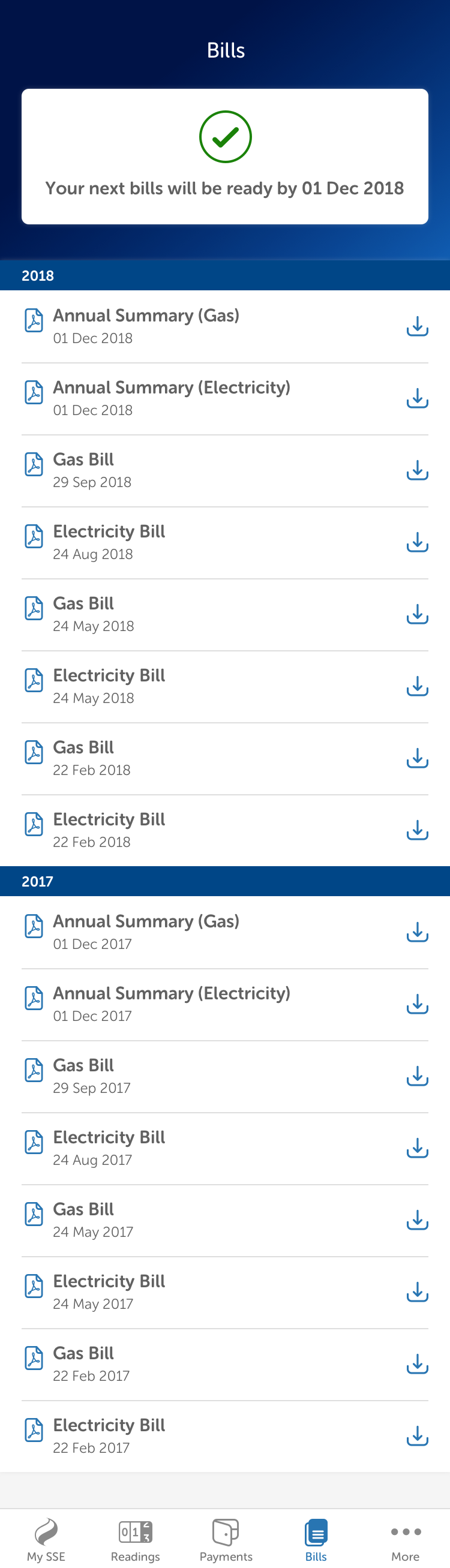
Task: Tap PDF icon for Gas Bill 24 May 2018
Action: point(34,609)
